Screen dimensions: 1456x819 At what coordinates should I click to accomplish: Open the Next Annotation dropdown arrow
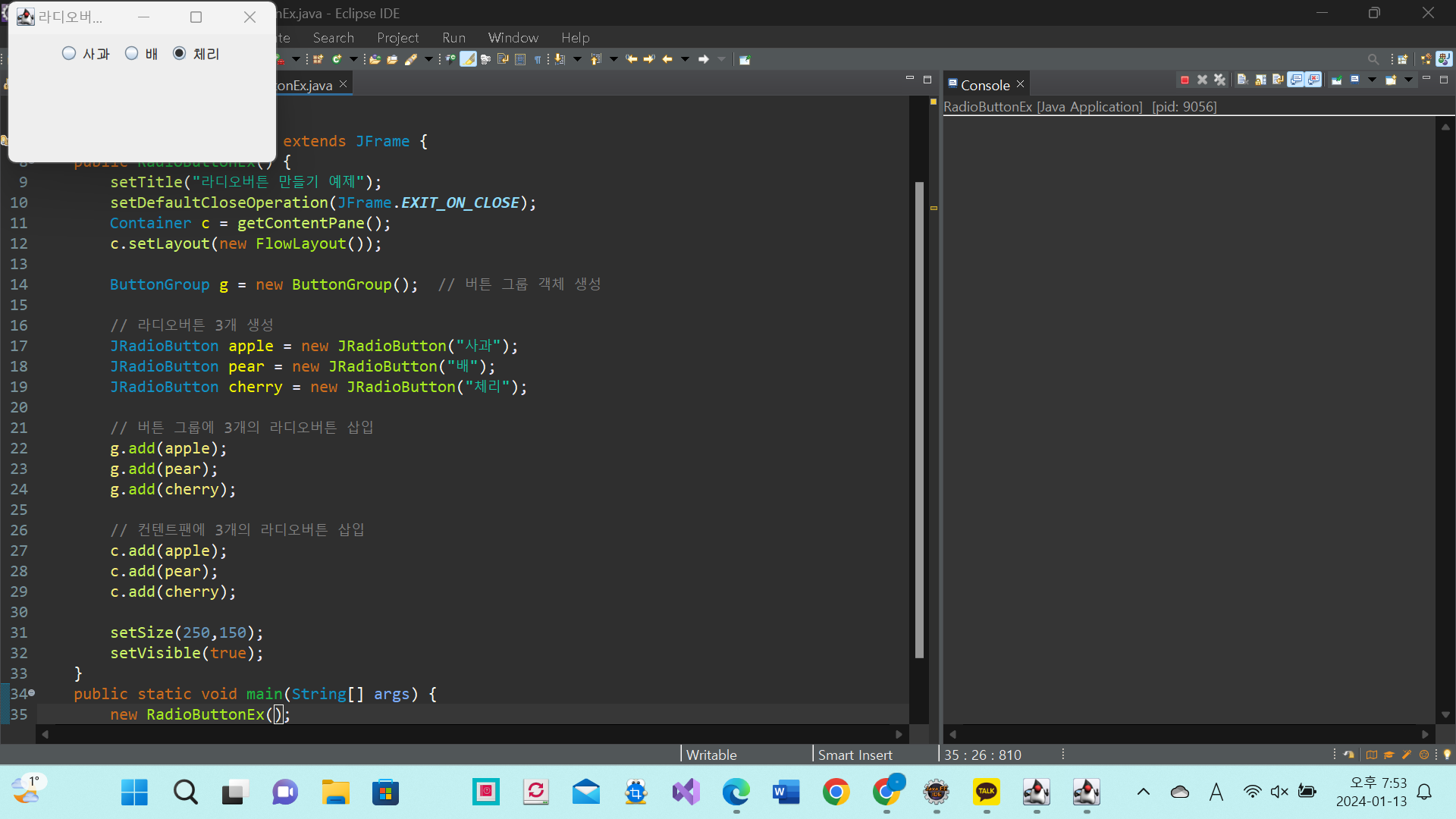click(x=577, y=59)
